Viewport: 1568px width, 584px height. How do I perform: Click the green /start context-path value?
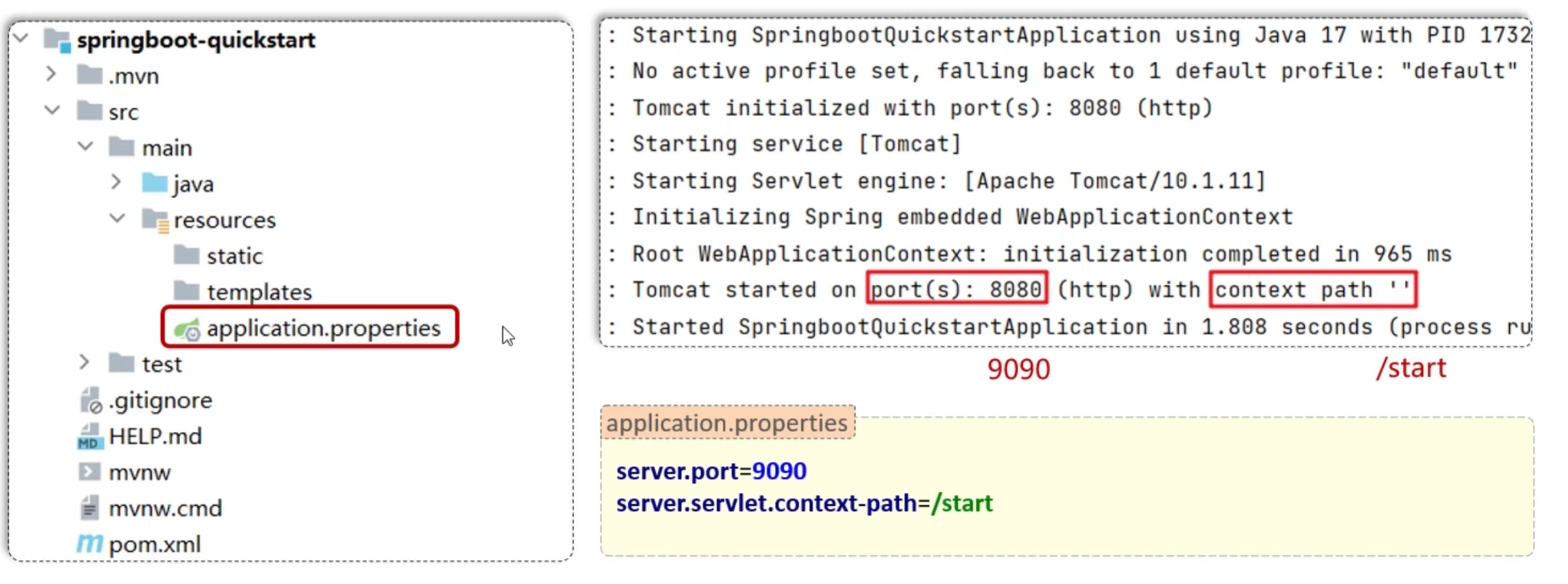click(962, 504)
